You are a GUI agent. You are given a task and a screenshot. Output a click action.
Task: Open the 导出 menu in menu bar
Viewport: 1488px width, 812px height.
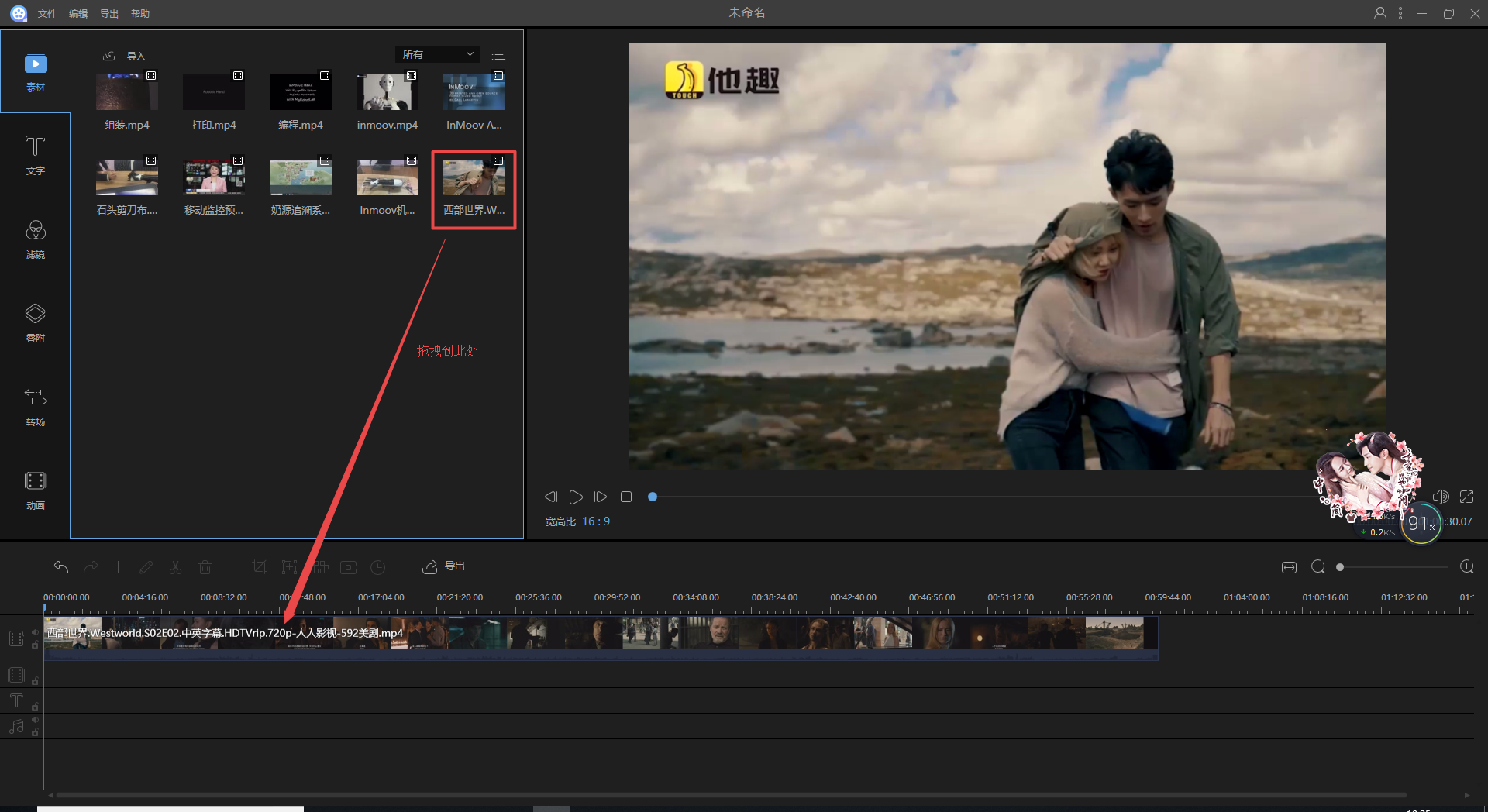[x=109, y=13]
